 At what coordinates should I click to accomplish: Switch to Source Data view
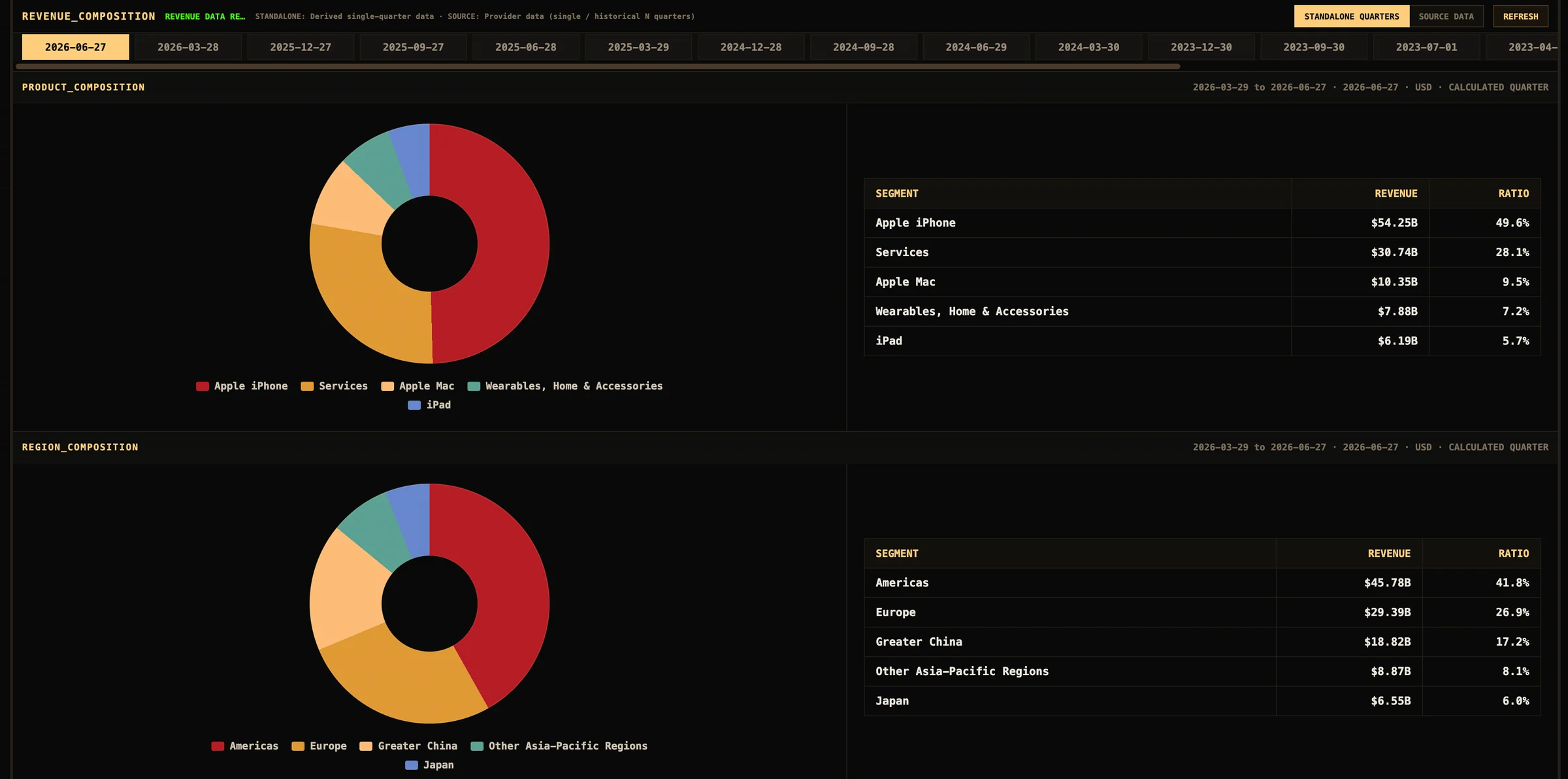[x=1446, y=16]
